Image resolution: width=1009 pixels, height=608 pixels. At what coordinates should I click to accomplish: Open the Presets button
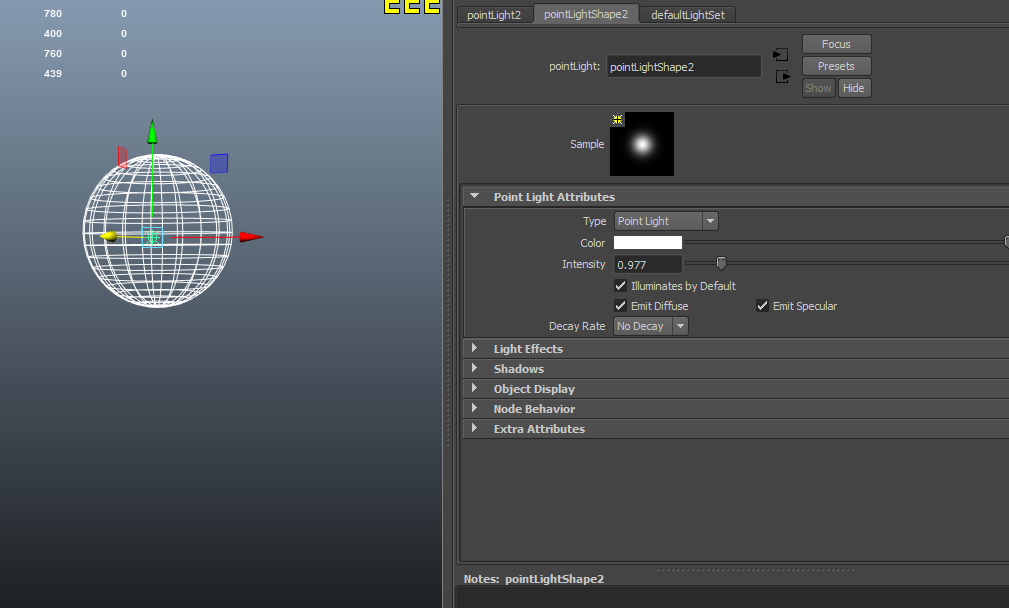[x=837, y=66]
